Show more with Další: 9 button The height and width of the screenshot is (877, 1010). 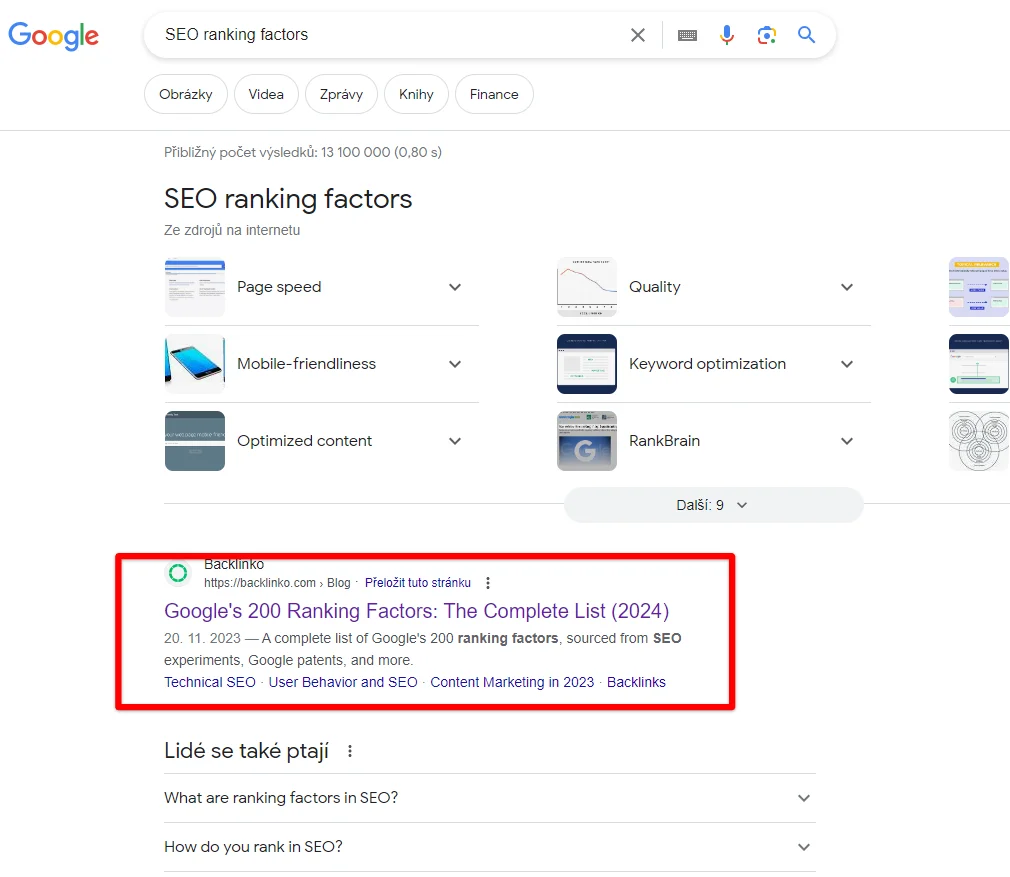point(713,505)
